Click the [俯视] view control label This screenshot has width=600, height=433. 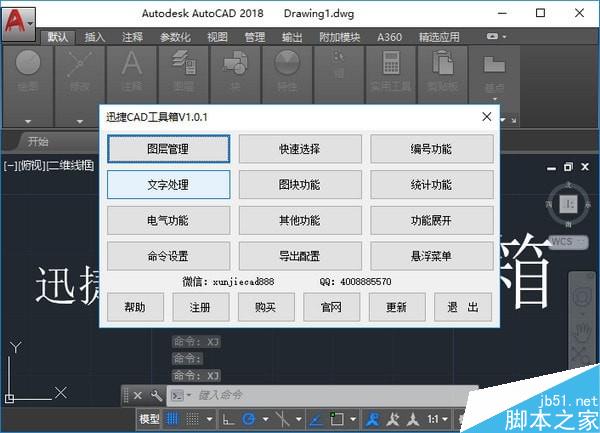32,165
